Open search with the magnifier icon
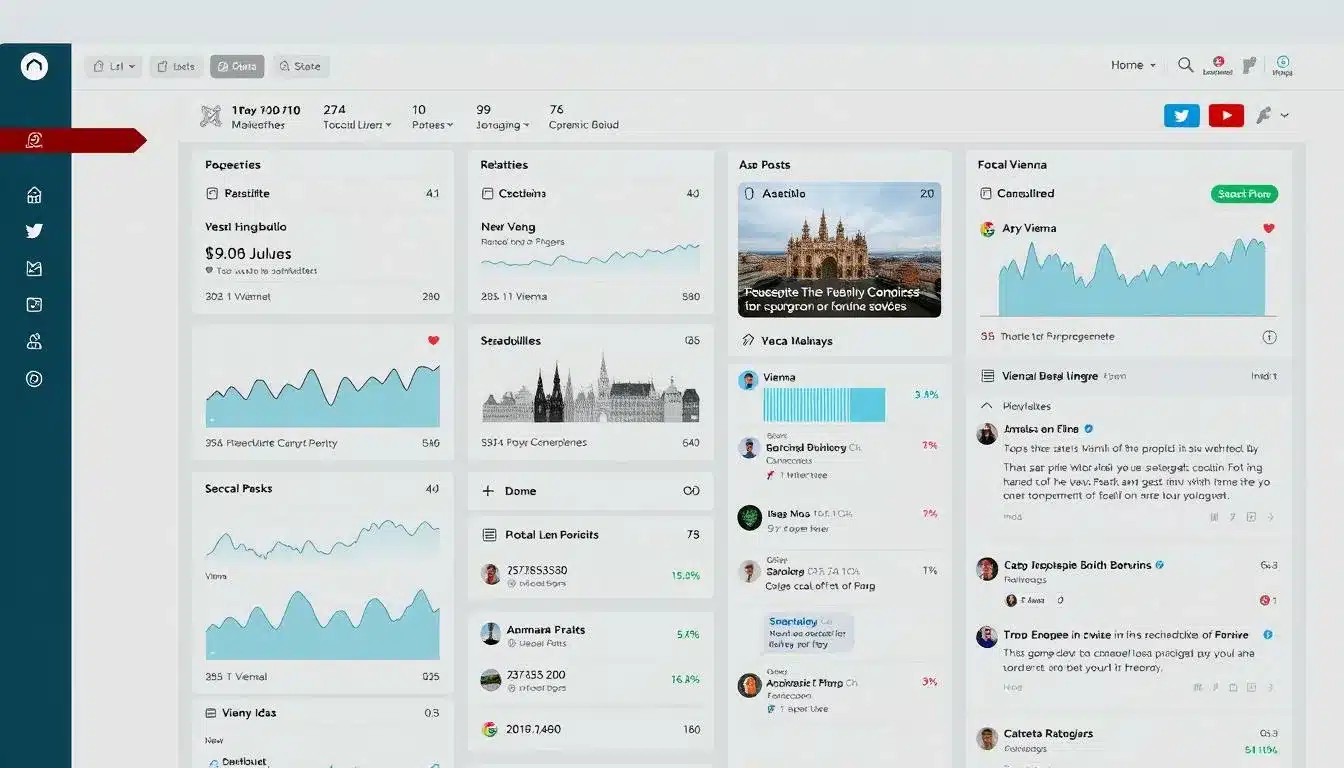Image resolution: width=1344 pixels, height=768 pixels. point(1185,65)
